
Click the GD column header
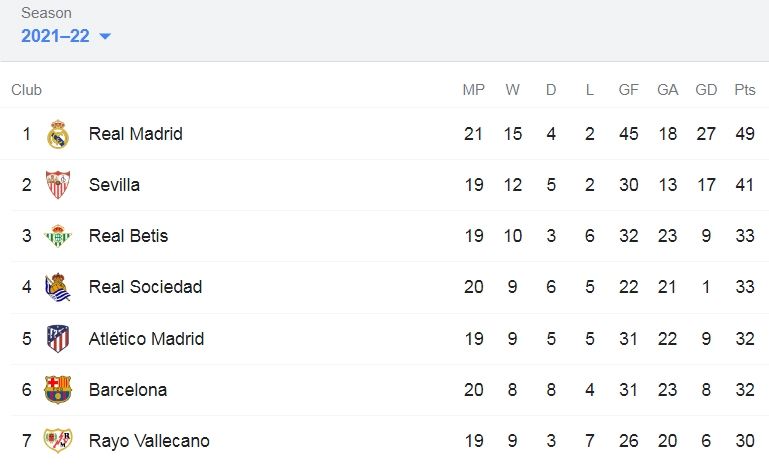(x=706, y=90)
